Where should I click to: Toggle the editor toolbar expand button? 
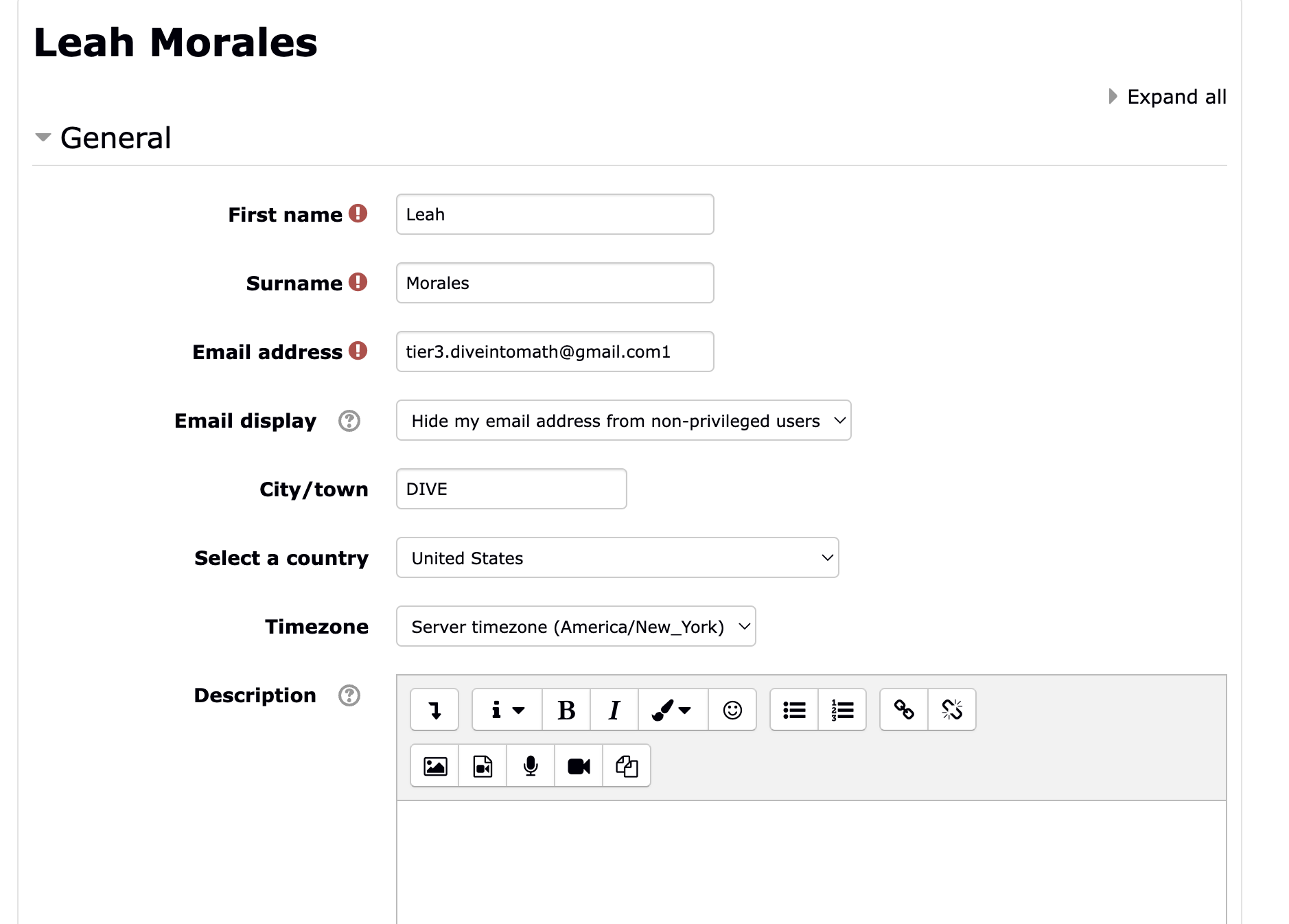[434, 710]
